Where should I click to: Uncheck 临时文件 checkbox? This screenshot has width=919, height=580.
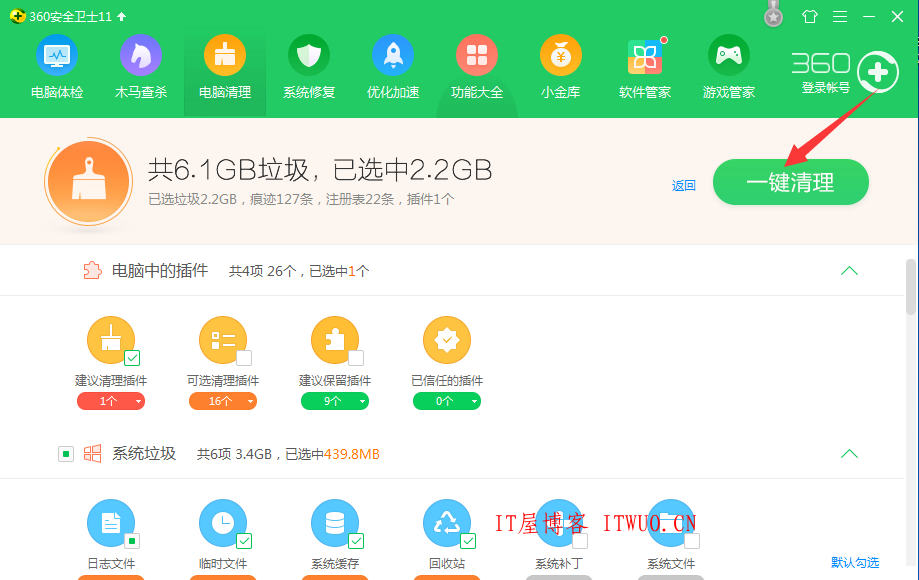click(244, 541)
